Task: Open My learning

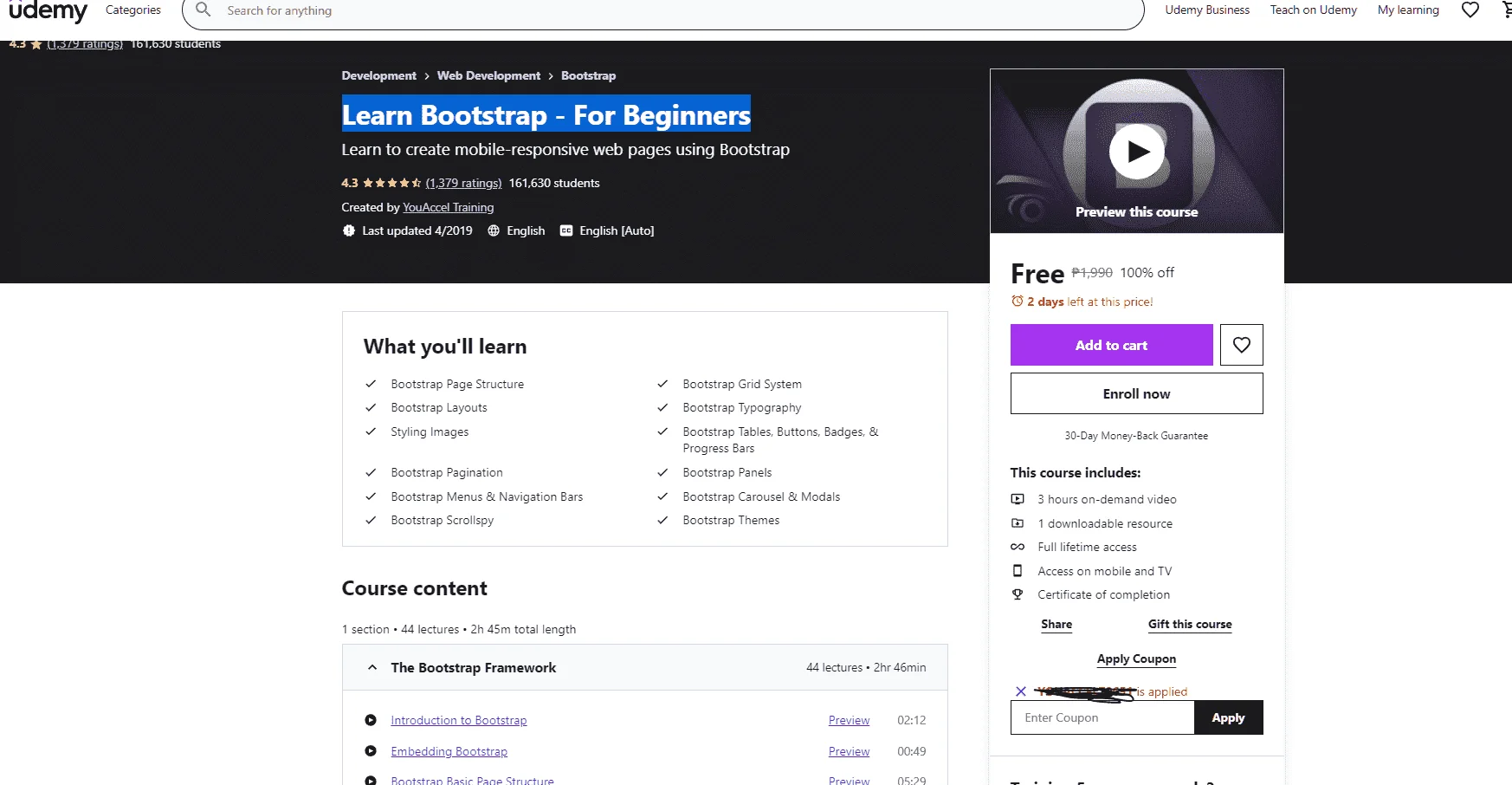Action: pyautogui.click(x=1408, y=10)
